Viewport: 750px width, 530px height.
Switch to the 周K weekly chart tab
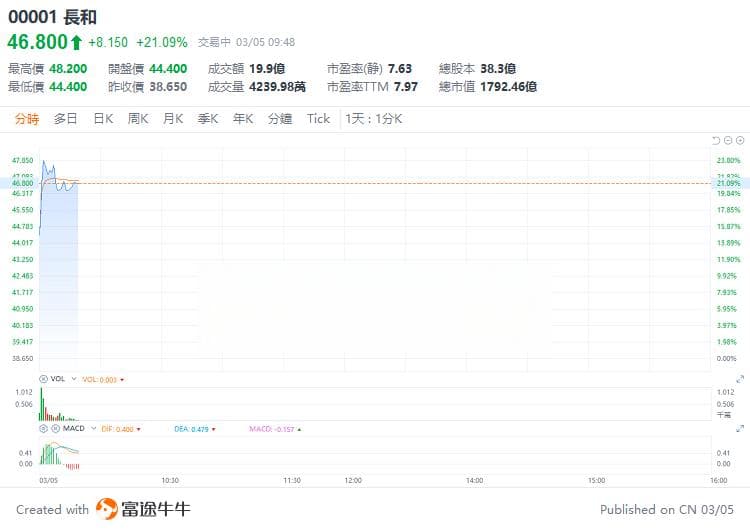click(138, 119)
